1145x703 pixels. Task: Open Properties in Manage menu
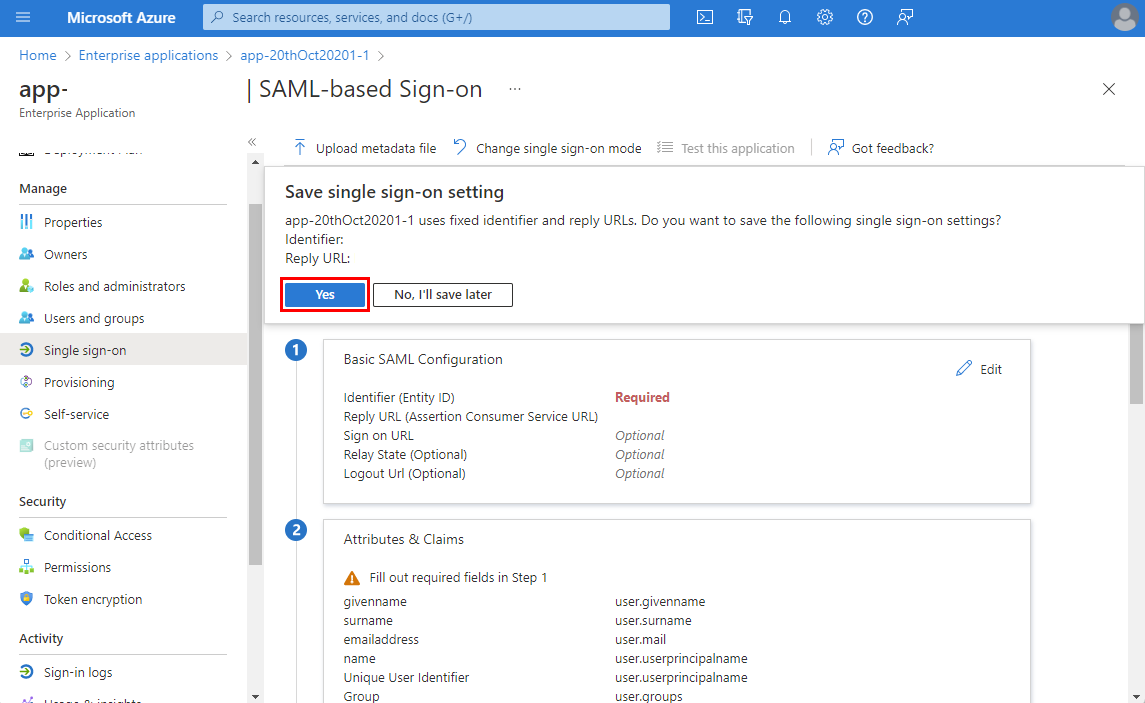(73, 222)
